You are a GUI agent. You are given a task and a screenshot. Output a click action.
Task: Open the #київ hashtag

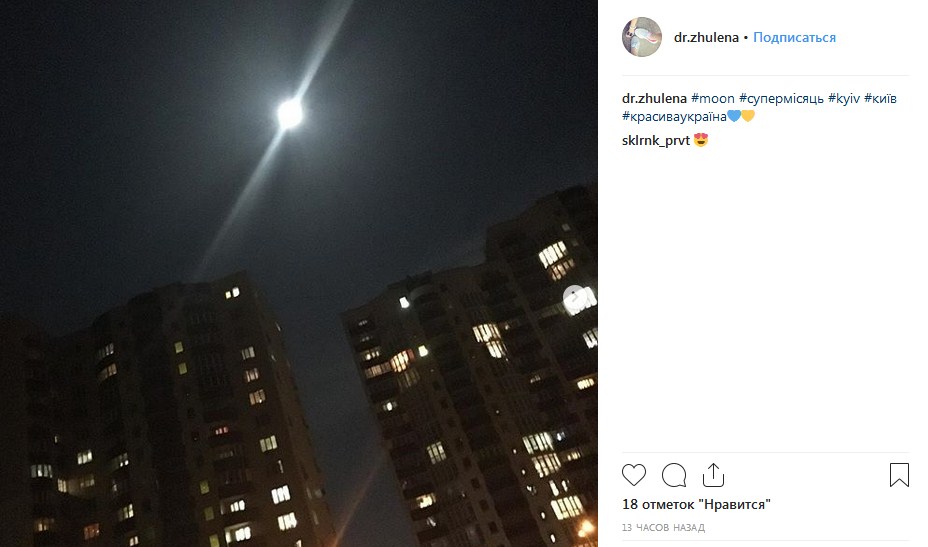pyautogui.click(x=880, y=98)
